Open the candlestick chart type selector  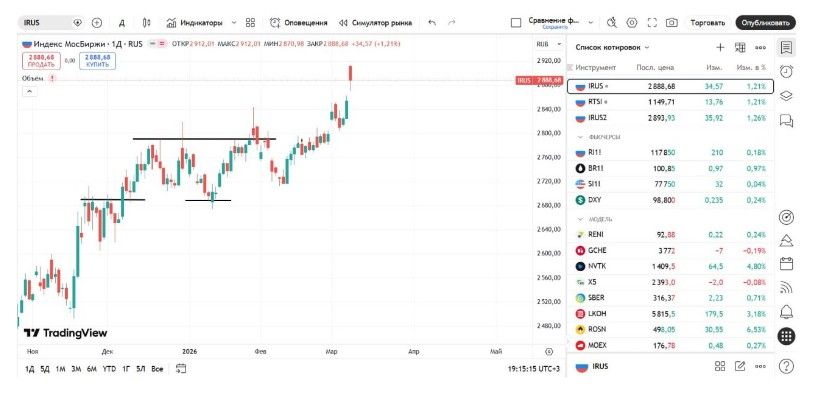147,22
